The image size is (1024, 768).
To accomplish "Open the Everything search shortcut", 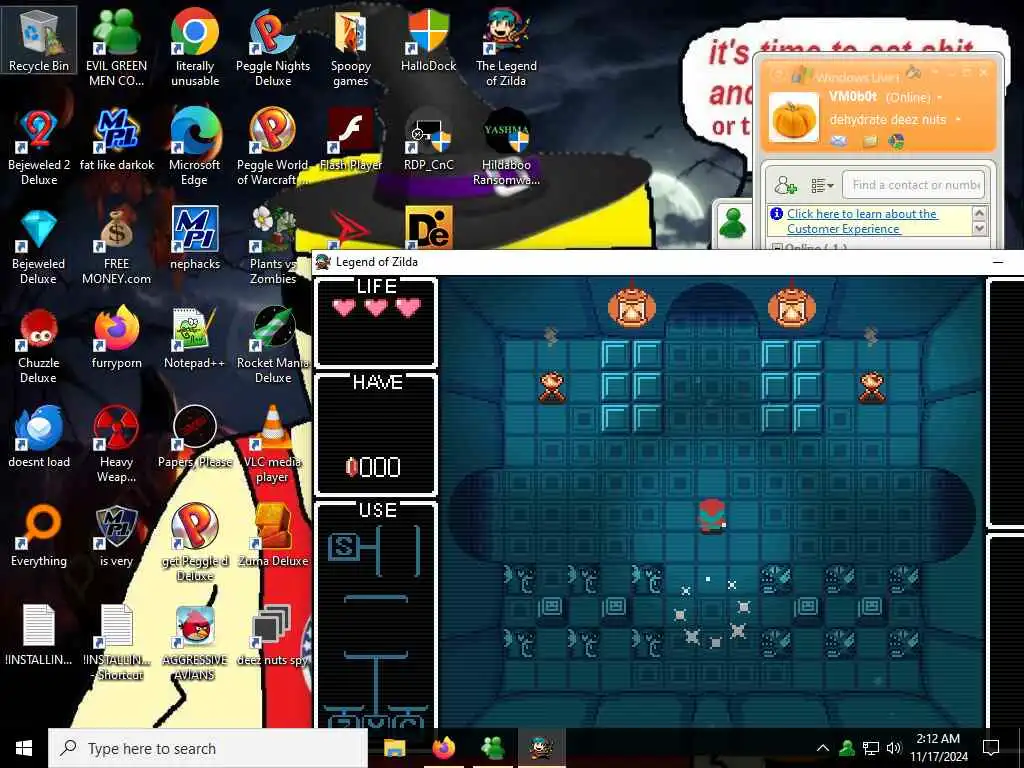I will coord(39,537).
